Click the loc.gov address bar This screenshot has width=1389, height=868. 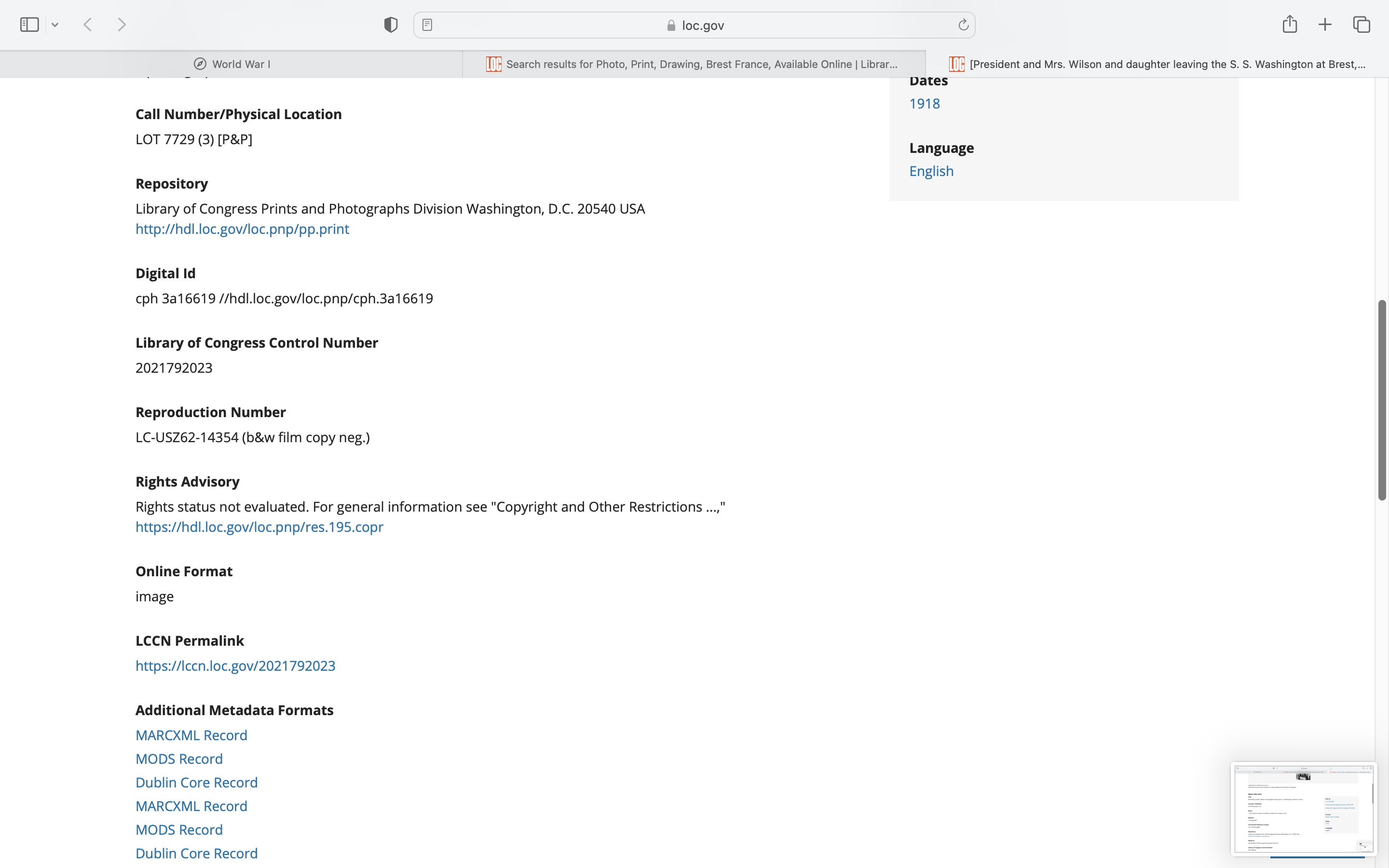(694, 25)
